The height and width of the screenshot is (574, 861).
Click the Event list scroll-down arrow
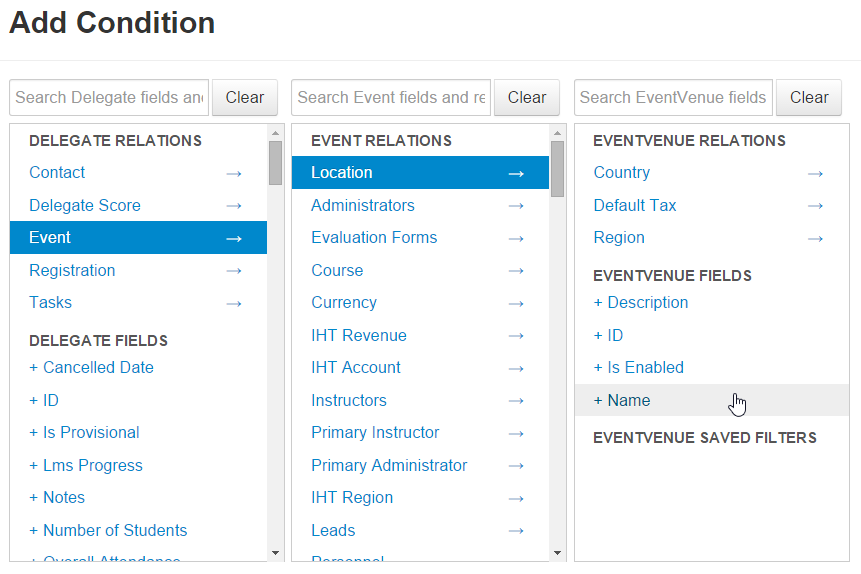(x=557, y=553)
